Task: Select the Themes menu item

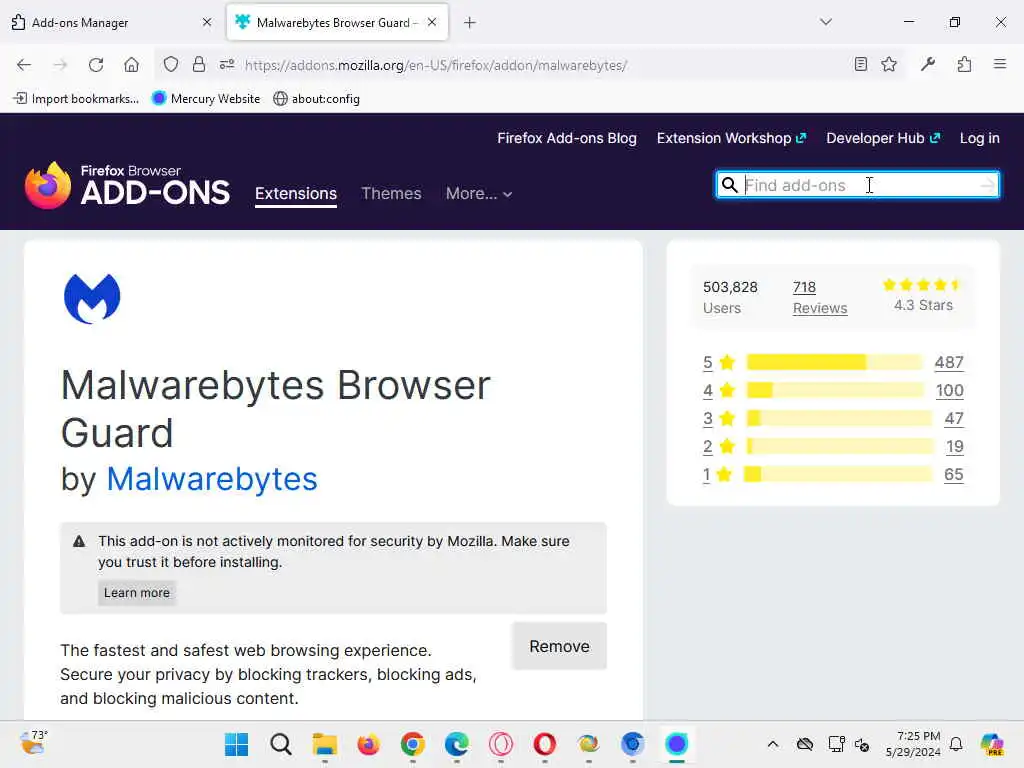Action: click(391, 193)
